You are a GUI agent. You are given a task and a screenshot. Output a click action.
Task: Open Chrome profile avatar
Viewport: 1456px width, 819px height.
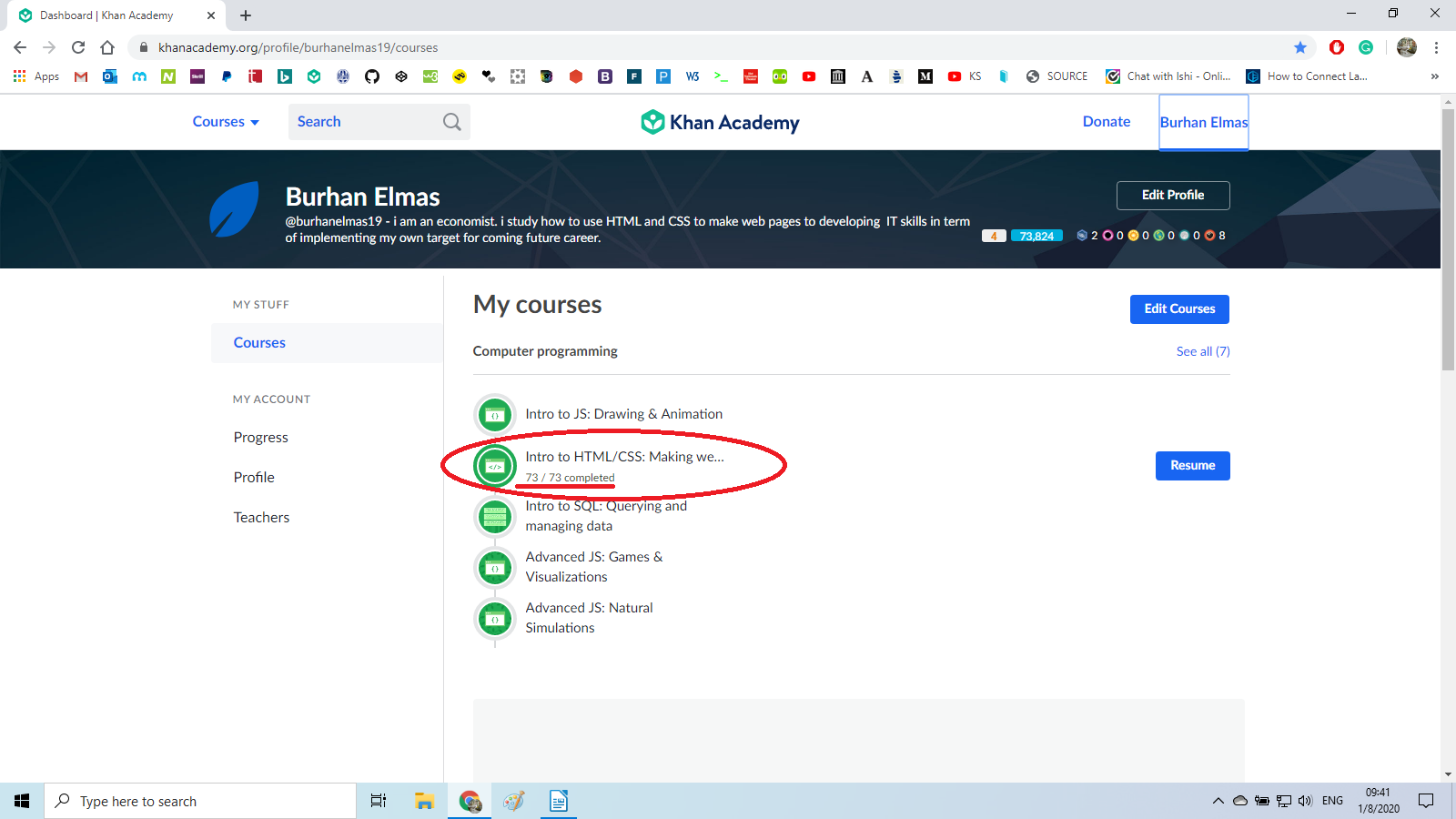[1407, 47]
